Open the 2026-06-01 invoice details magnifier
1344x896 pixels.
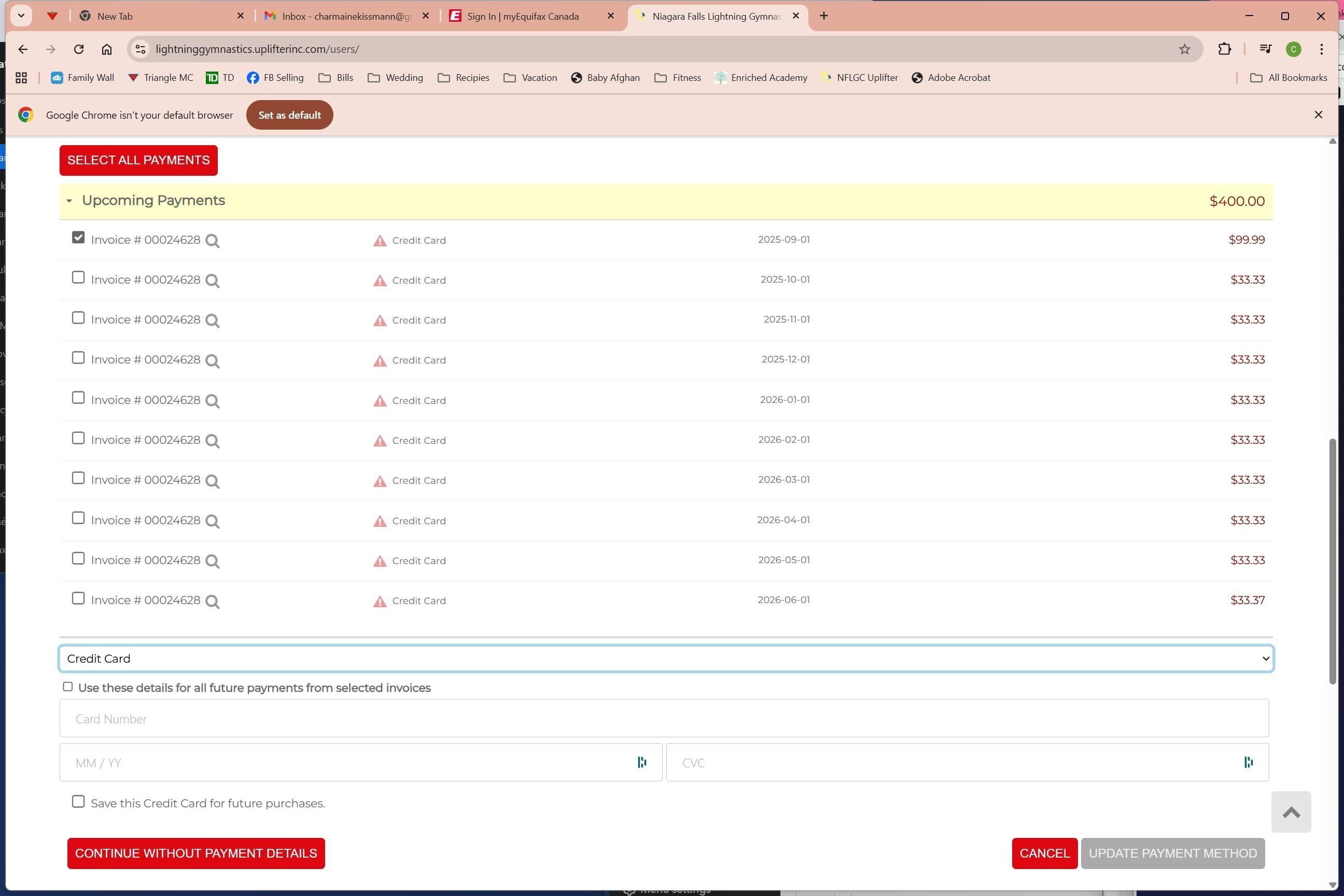coord(213,601)
